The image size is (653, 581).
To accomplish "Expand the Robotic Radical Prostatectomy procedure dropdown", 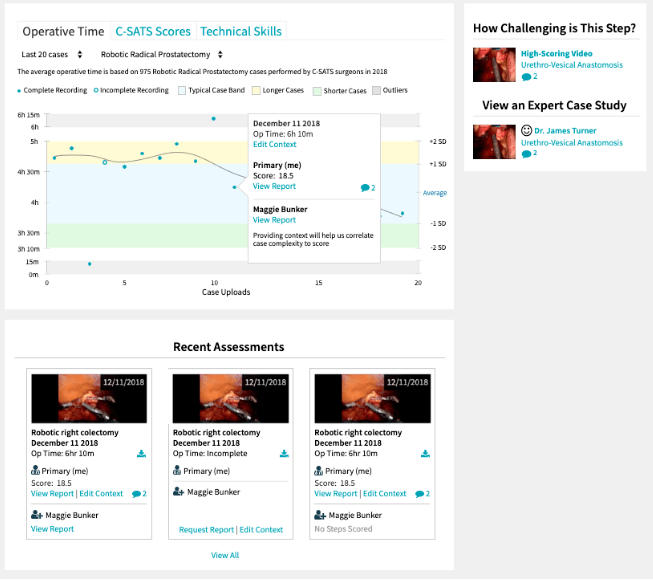I will point(162,54).
